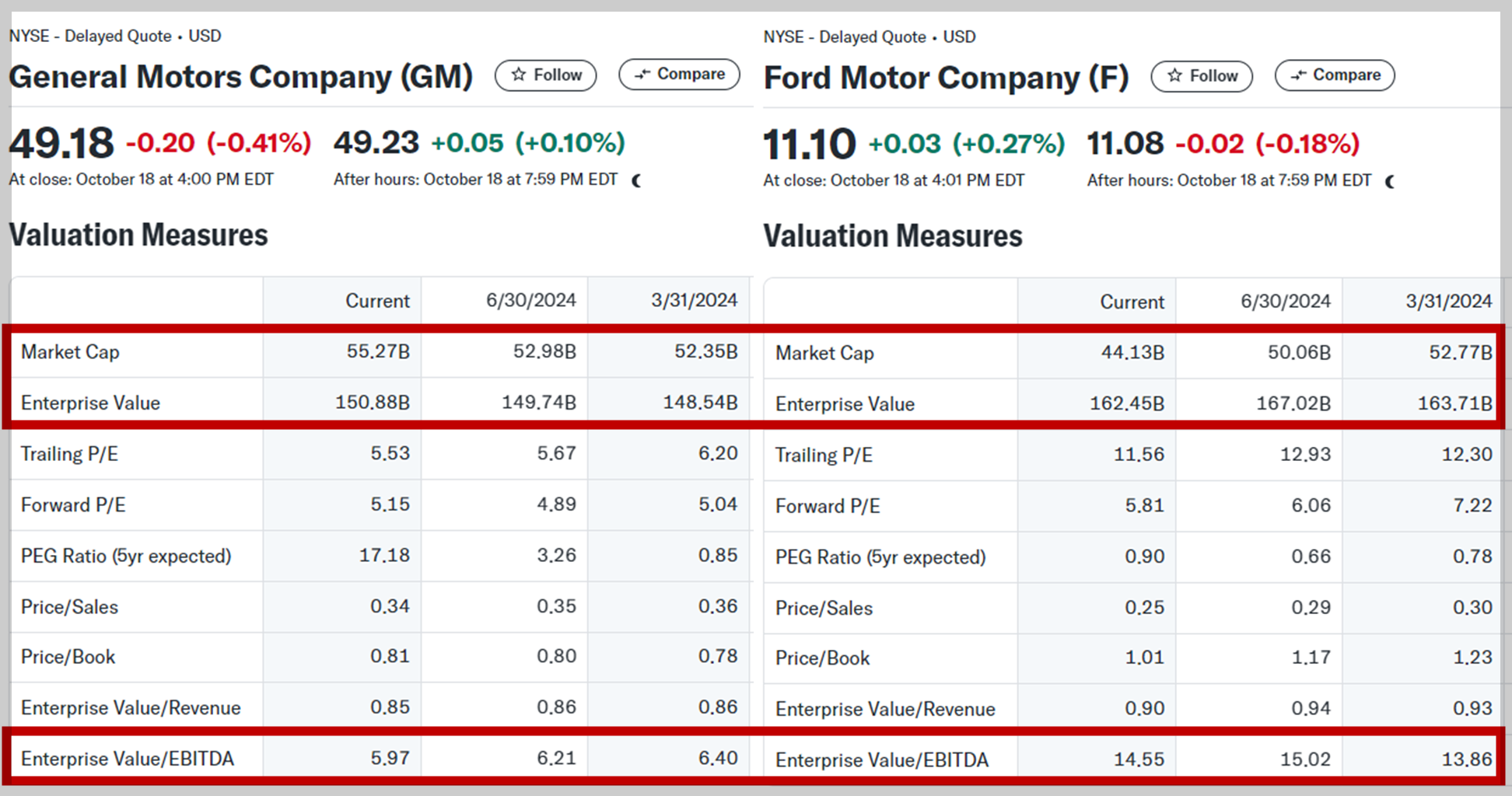1512x796 pixels.
Task: Click GM EV/EBITDA value 5.97
Action: point(390,758)
